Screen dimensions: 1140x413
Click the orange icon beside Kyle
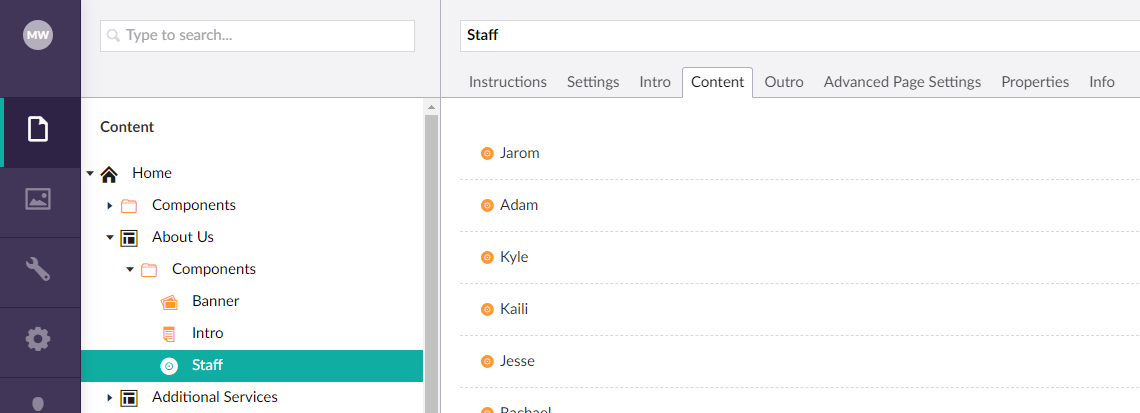pos(487,257)
